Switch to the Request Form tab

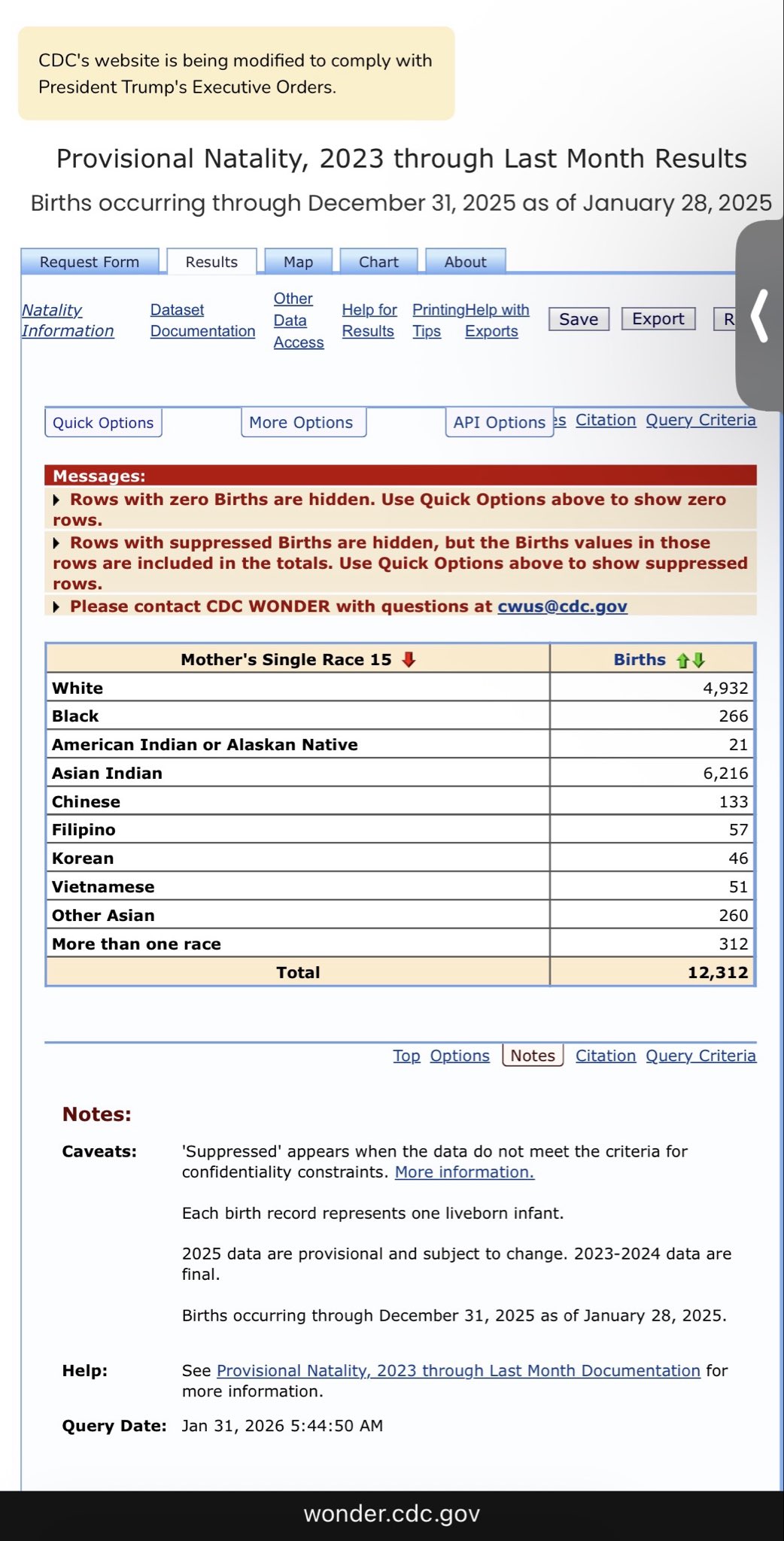point(90,262)
